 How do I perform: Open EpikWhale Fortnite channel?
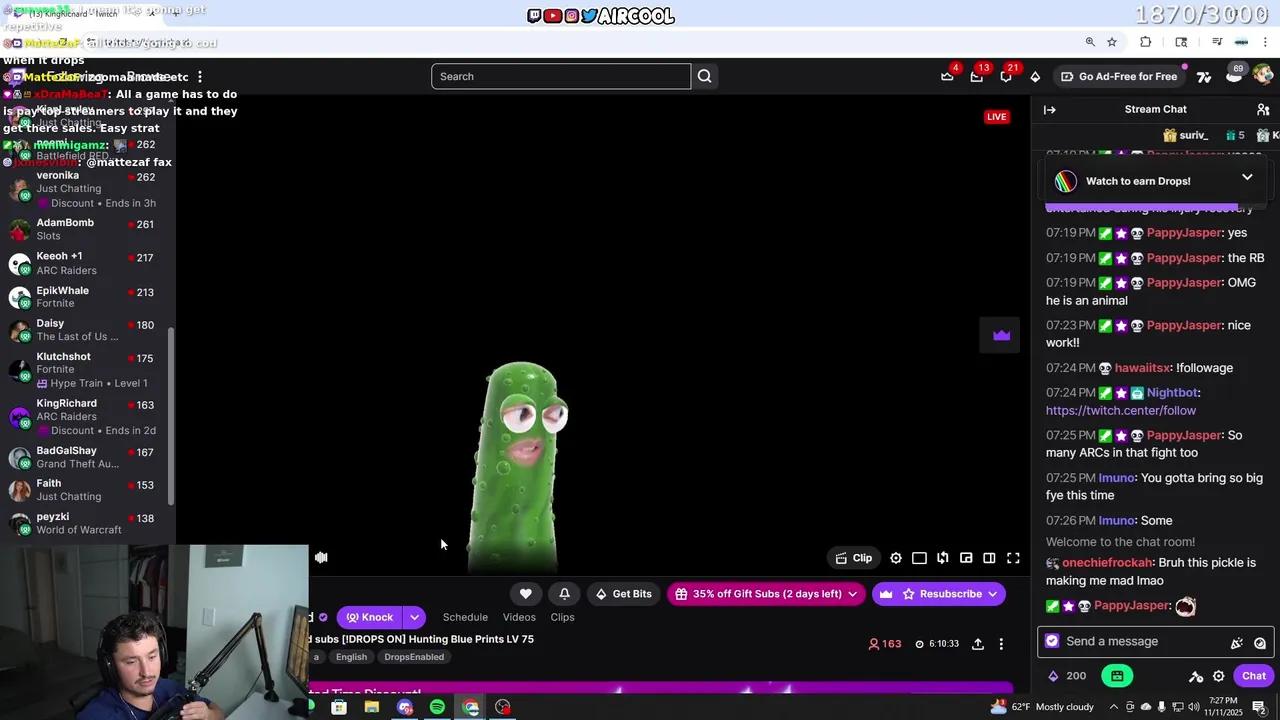click(x=87, y=296)
